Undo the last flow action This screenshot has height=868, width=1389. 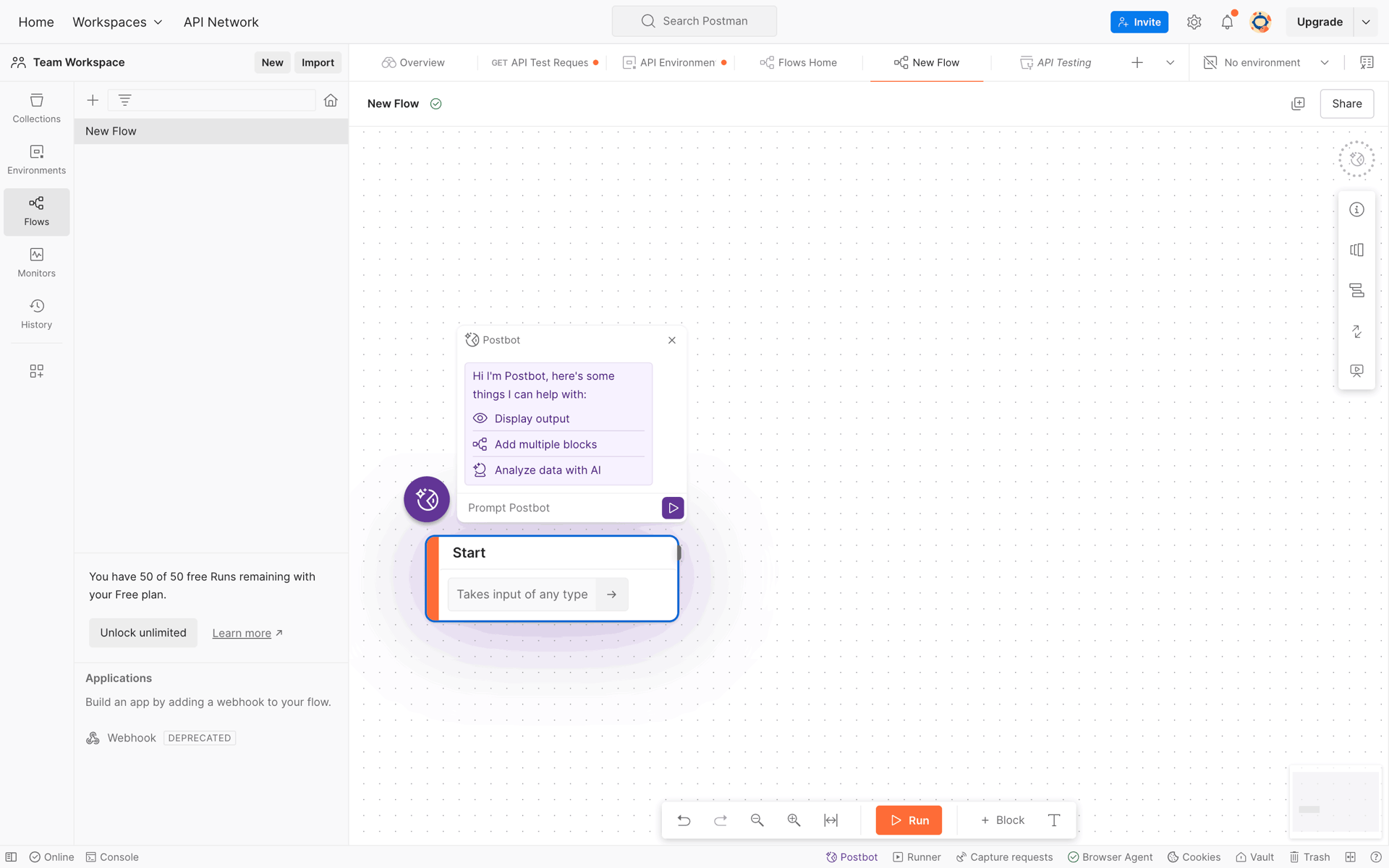(684, 820)
